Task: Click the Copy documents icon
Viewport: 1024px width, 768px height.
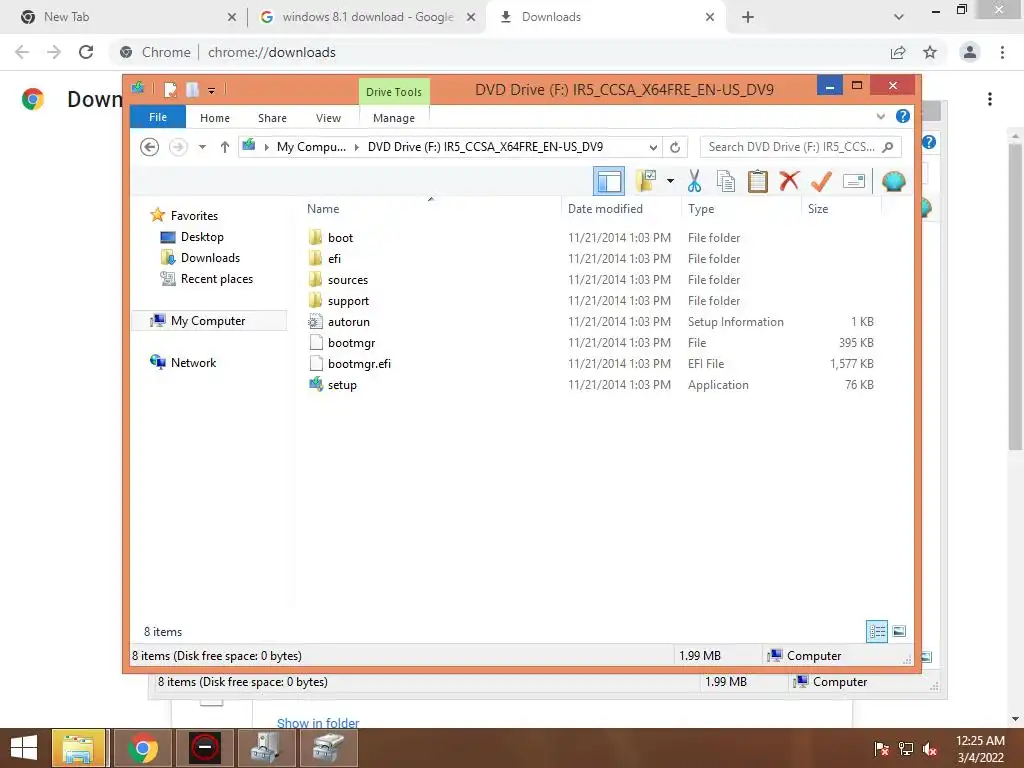Action: point(726,181)
